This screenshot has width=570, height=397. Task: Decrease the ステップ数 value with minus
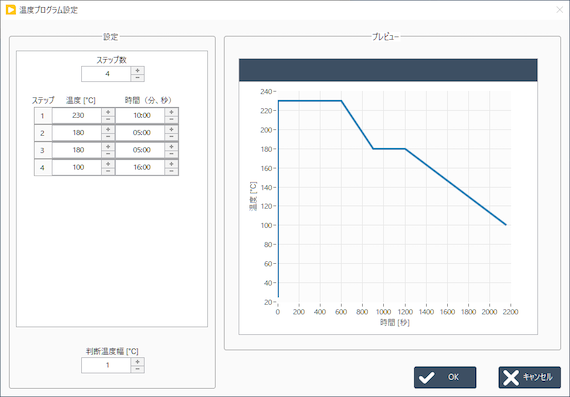[137, 78]
